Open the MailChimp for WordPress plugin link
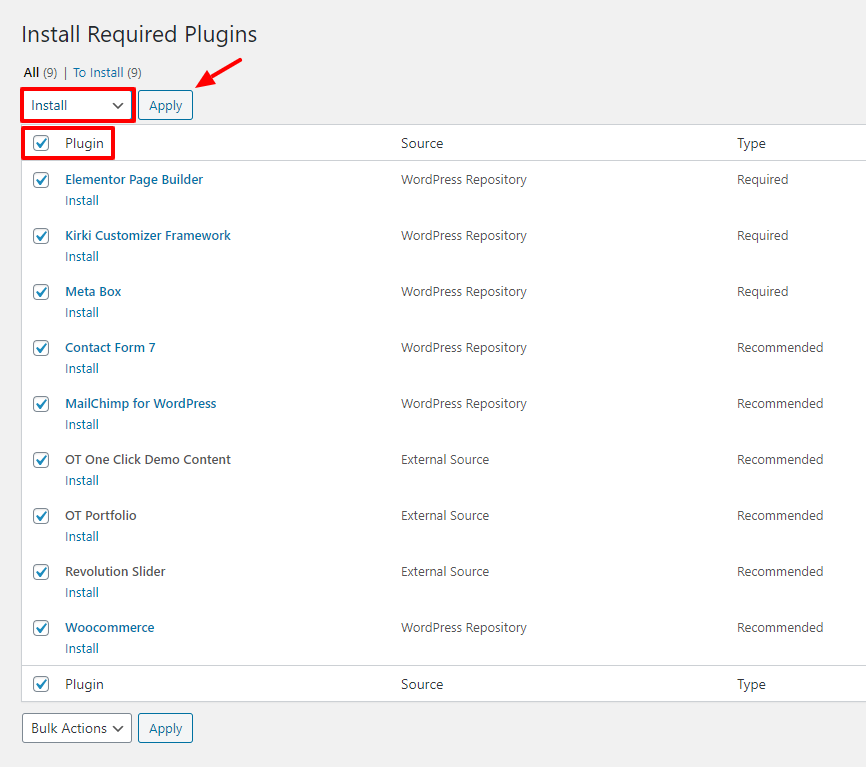This screenshot has height=767, width=866. point(140,404)
